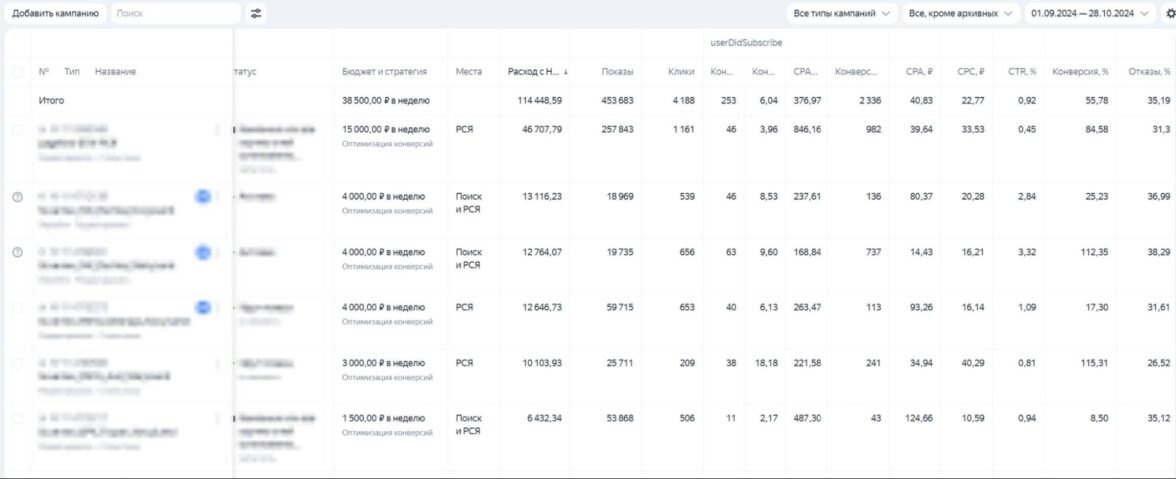Click the userDidSubscribe goal group header

coord(746,43)
